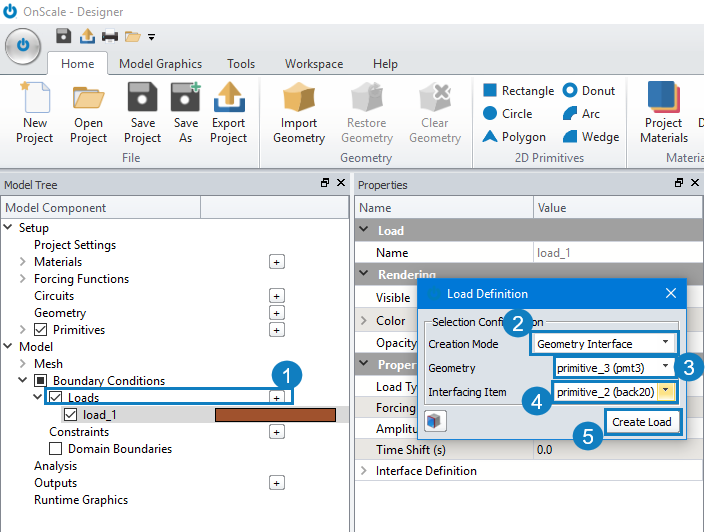Switch to the Home ribbon tab

(77, 64)
